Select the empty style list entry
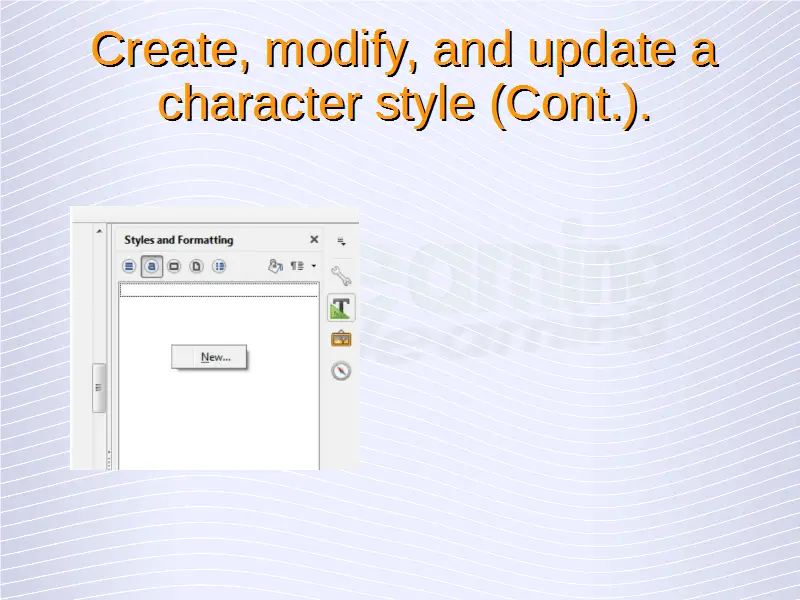This screenshot has height=600, width=800. click(x=218, y=290)
